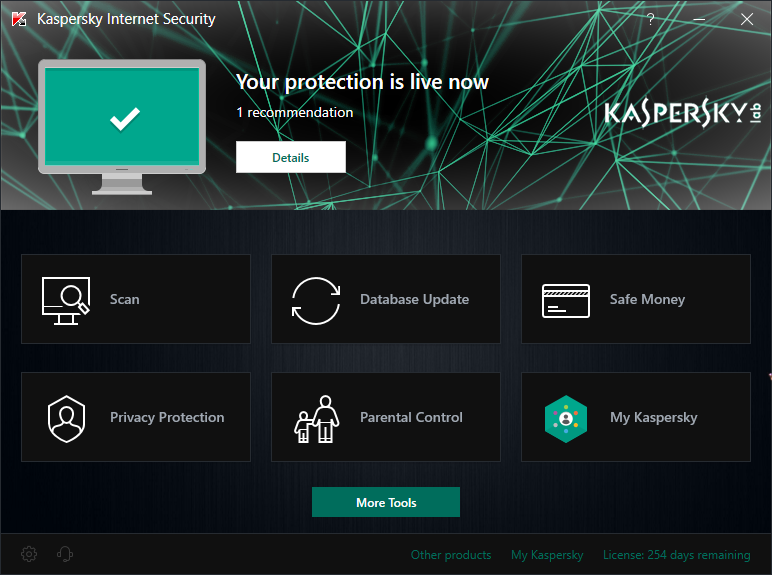Click the green checkmark protection monitor
This screenshot has width=772, height=575.
tap(122, 127)
